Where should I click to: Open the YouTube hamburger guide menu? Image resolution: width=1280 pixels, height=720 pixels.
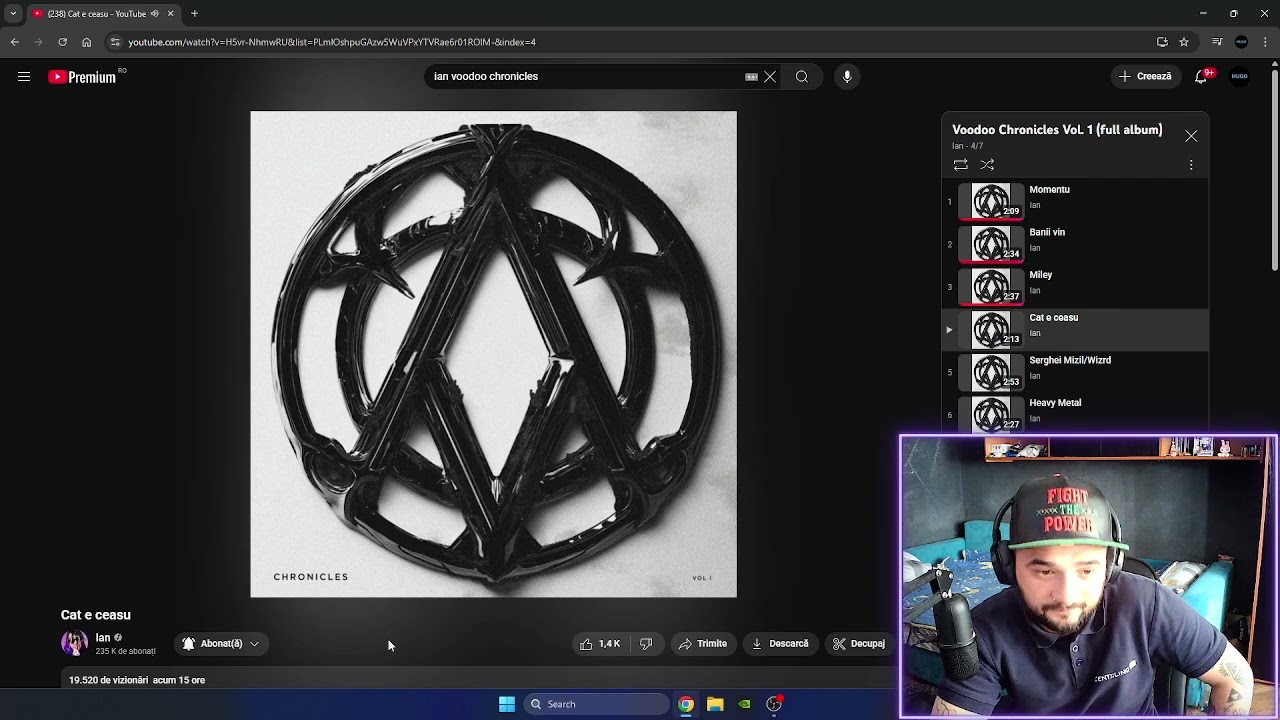pos(24,77)
